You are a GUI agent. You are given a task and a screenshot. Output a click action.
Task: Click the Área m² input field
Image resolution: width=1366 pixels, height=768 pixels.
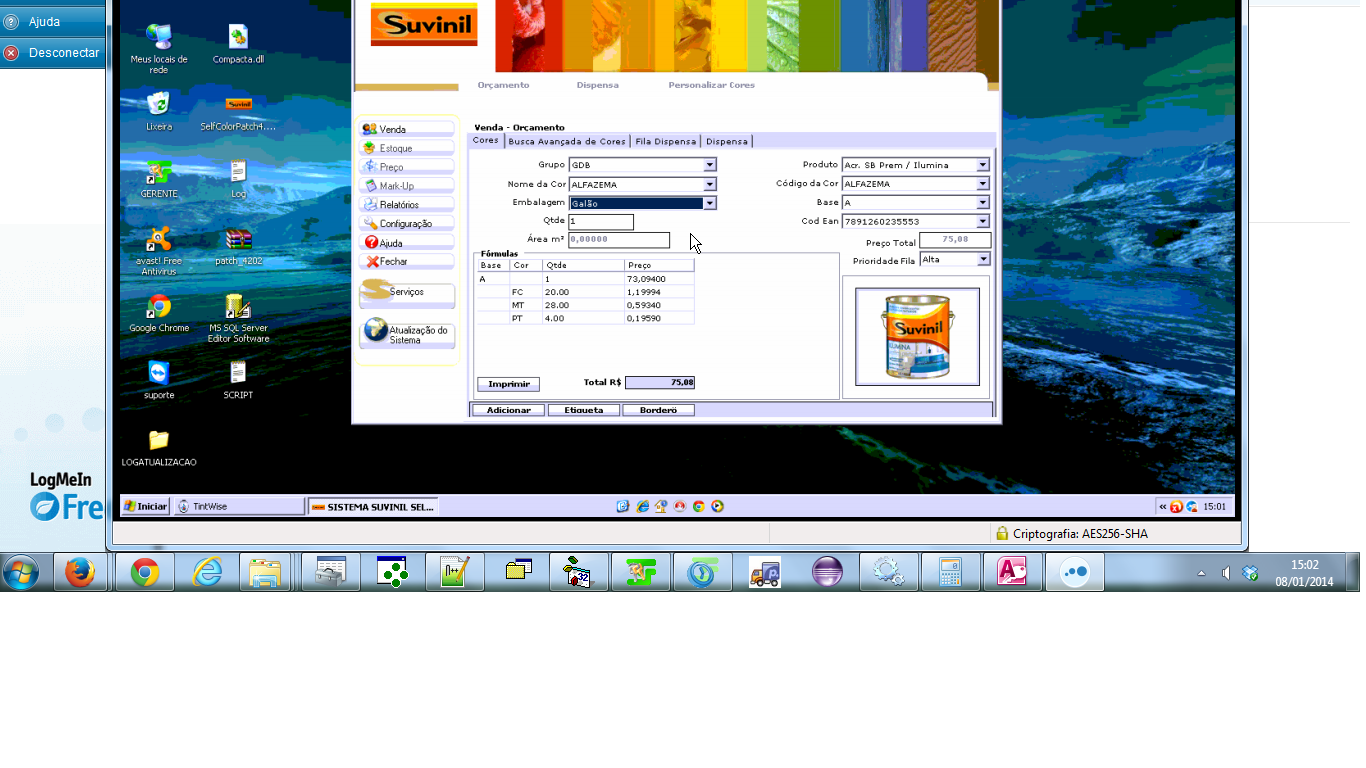click(619, 240)
